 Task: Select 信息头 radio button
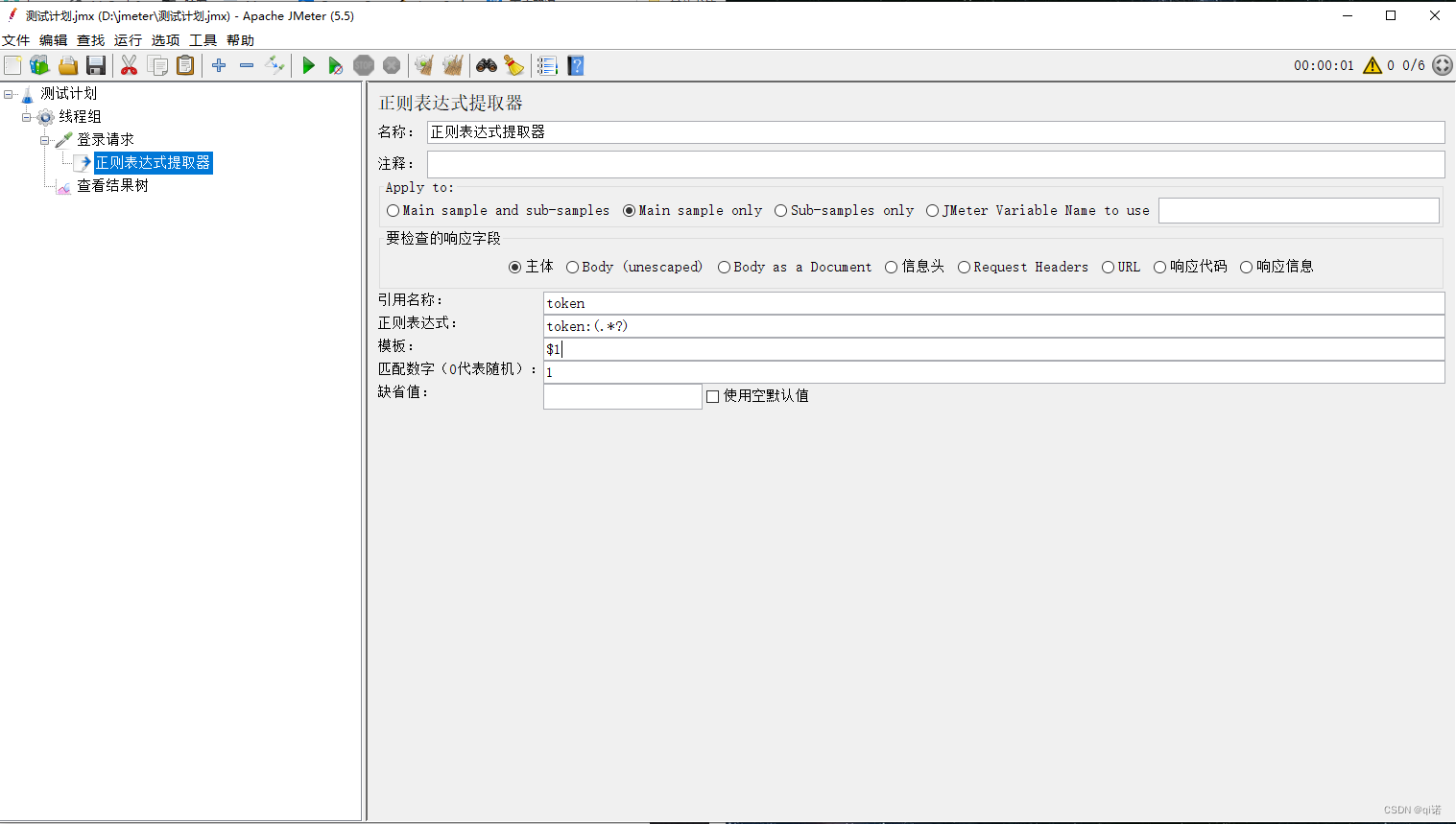coord(892,267)
